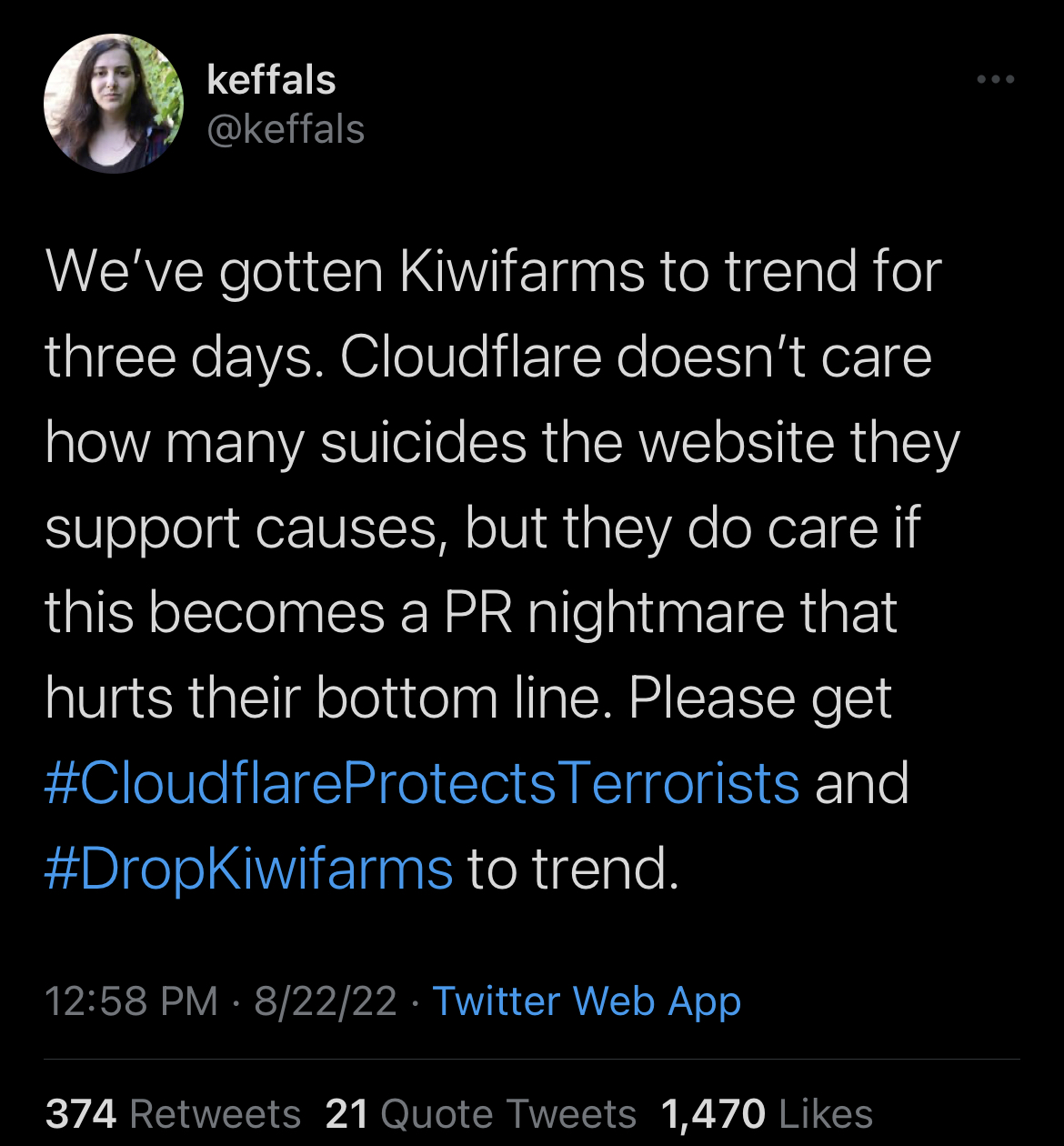The height and width of the screenshot is (1146, 1064).
Task: View the 374 Retweets list
Action: (173, 1113)
